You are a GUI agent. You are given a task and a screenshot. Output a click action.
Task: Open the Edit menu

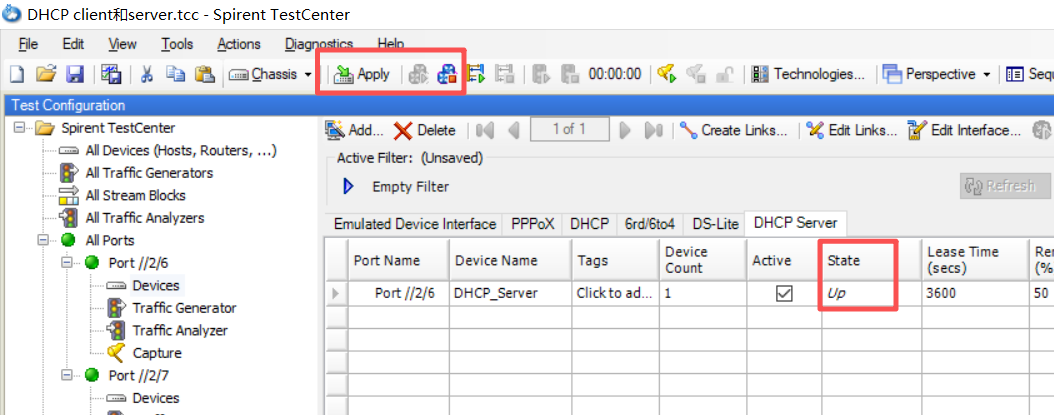point(73,44)
